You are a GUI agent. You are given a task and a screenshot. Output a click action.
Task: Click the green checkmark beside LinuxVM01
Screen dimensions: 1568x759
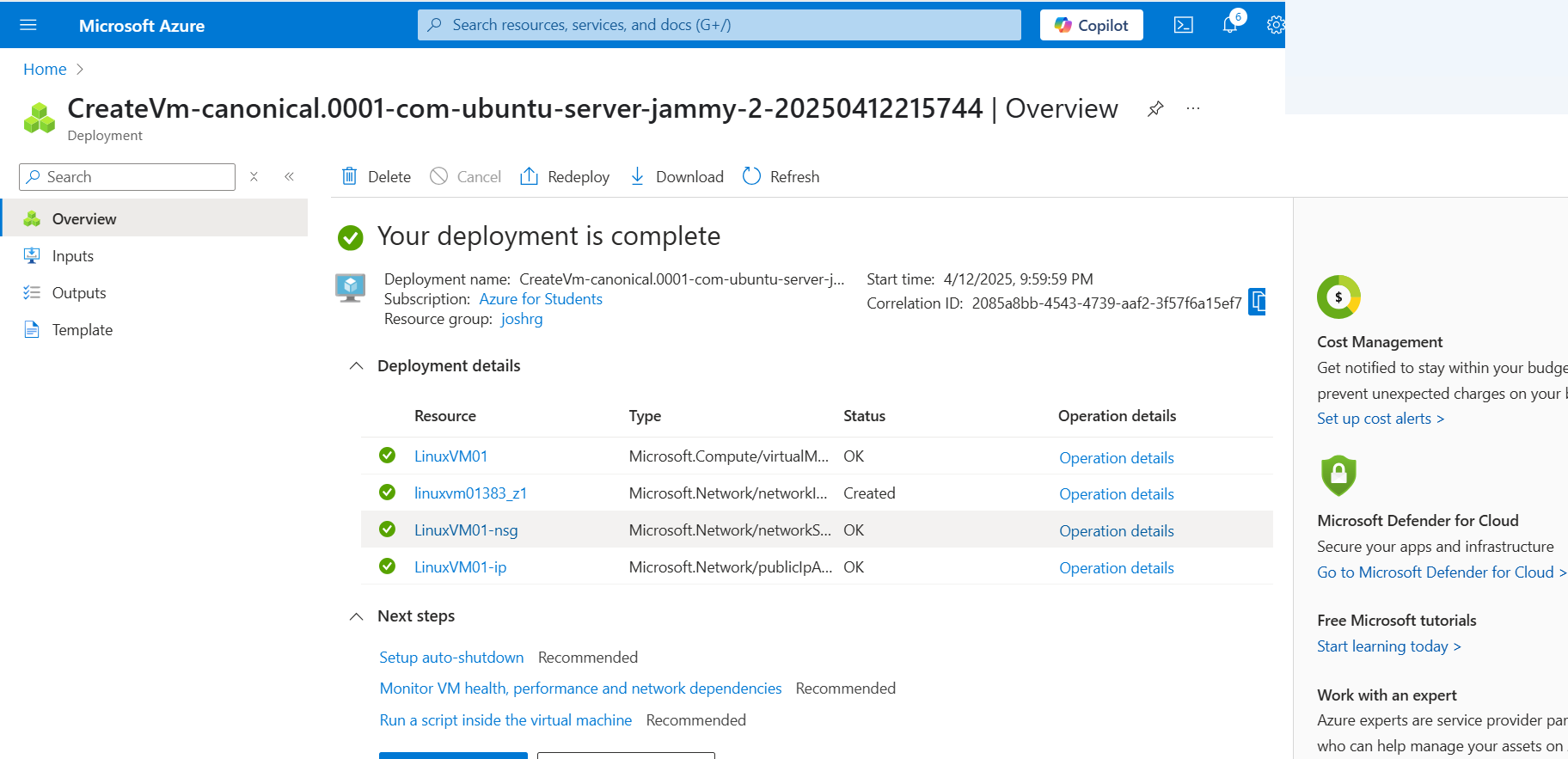(x=388, y=456)
